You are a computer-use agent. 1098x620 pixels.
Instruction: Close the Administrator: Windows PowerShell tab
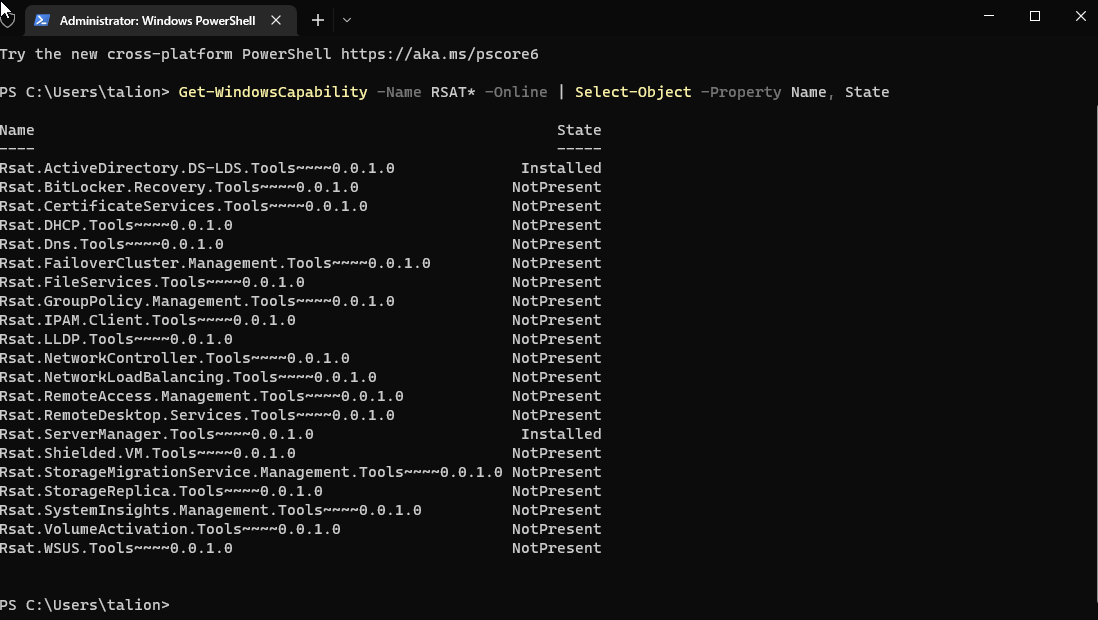277,20
